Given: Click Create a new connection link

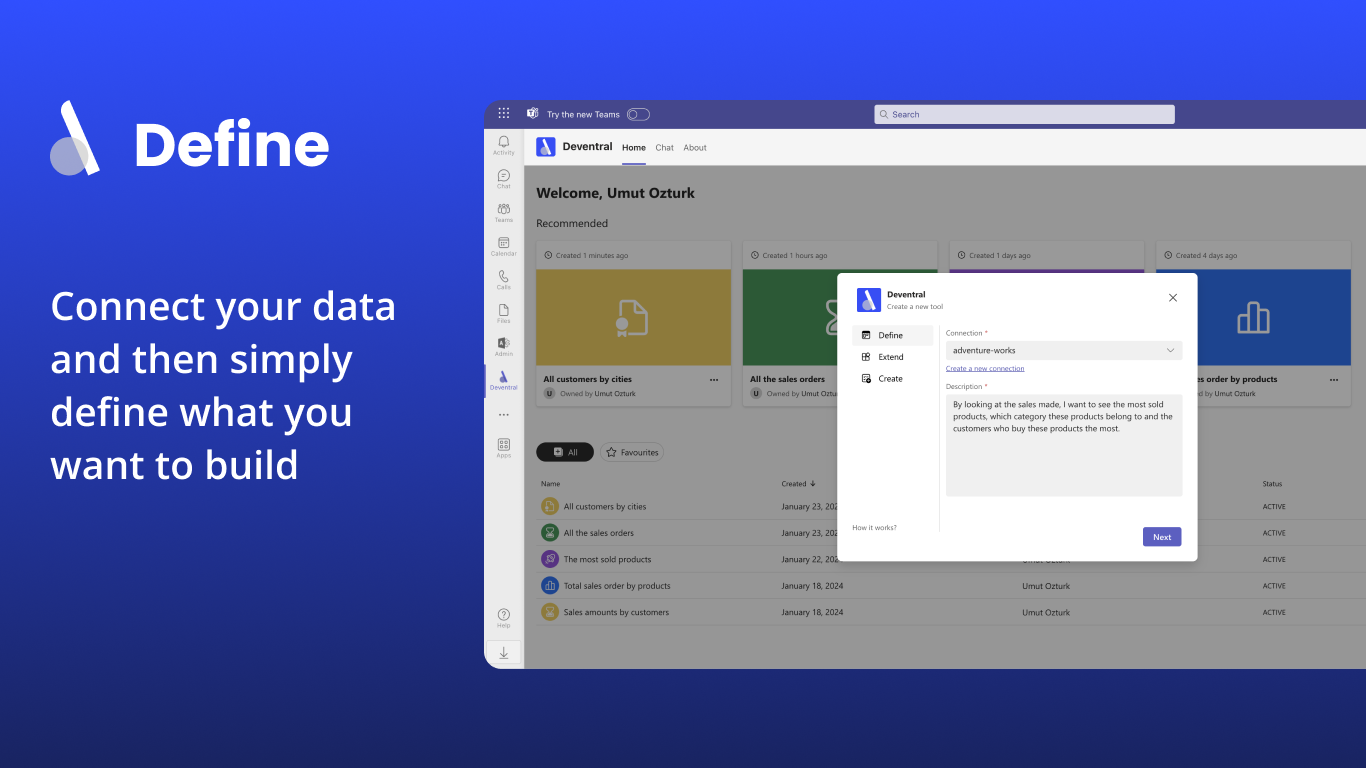Looking at the screenshot, I should tap(985, 369).
